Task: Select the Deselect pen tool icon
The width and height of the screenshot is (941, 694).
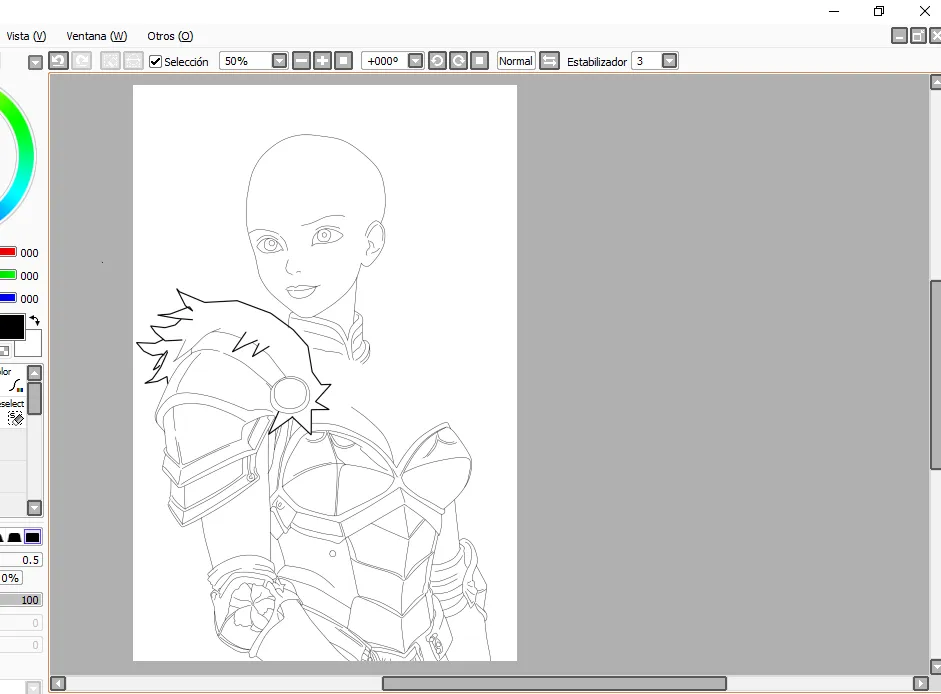Action: pyautogui.click(x=15, y=418)
